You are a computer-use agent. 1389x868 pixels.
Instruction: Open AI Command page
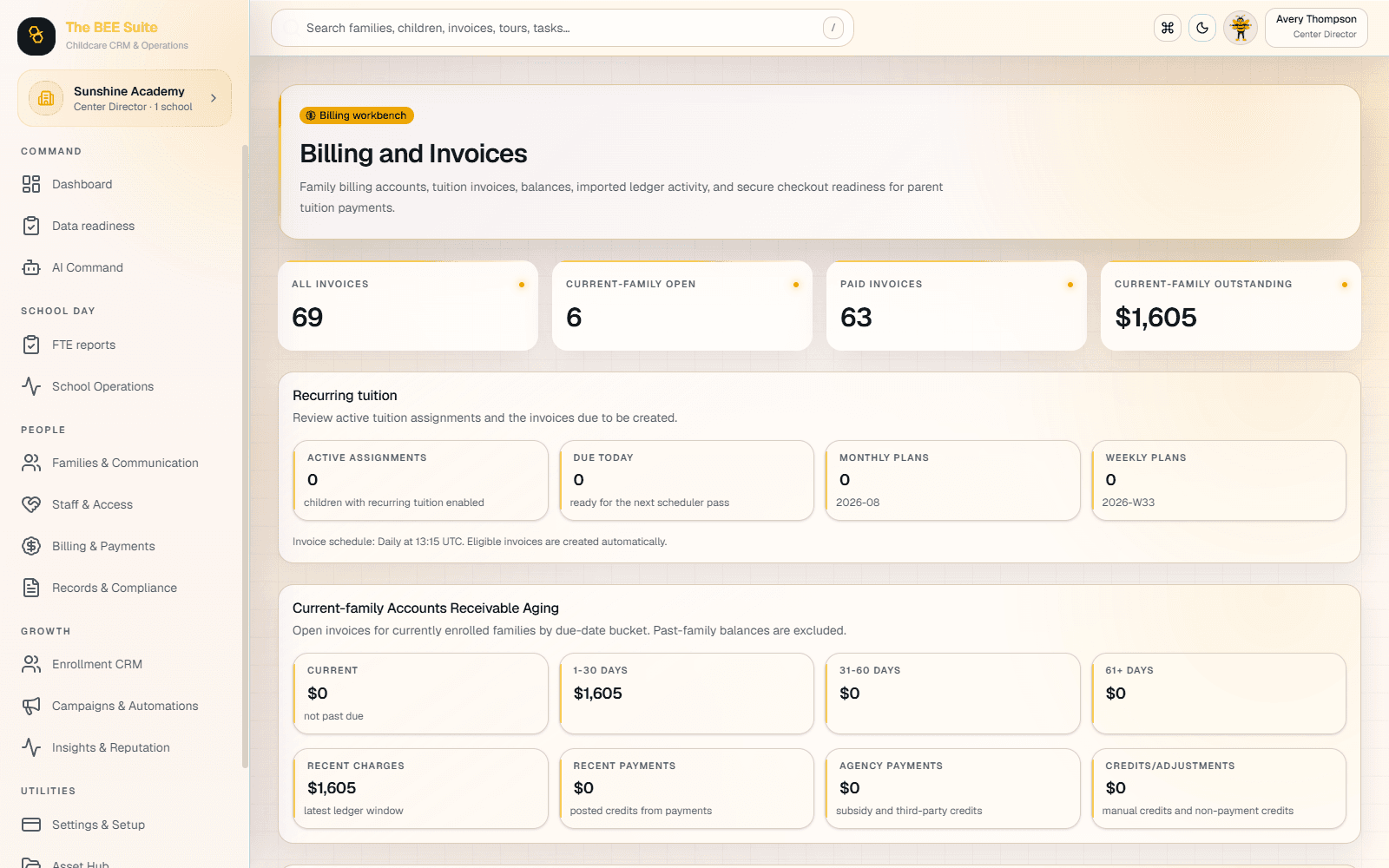tap(125, 267)
